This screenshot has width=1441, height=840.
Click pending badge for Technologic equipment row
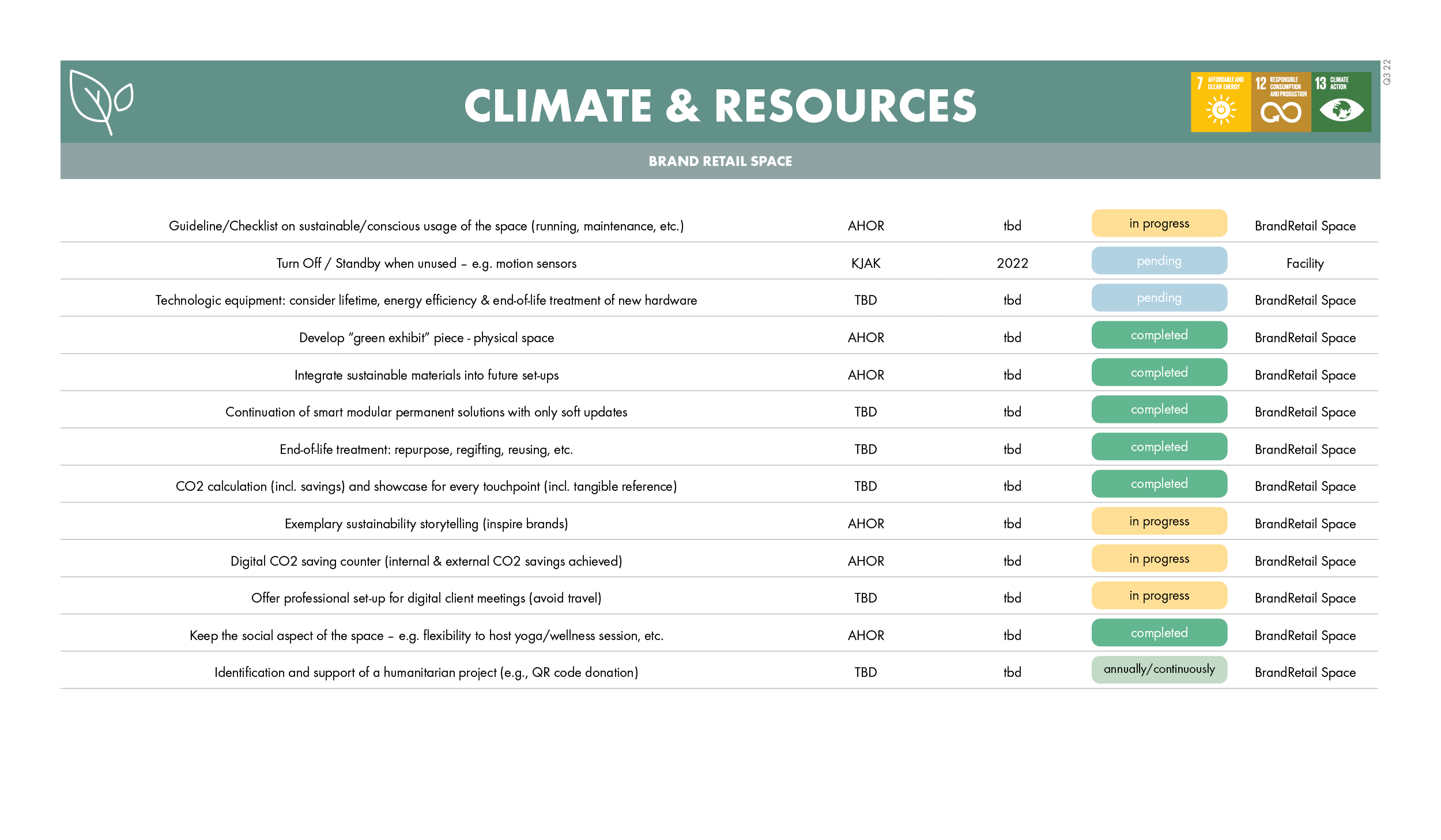pyautogui.click(x=1159, y=298)
